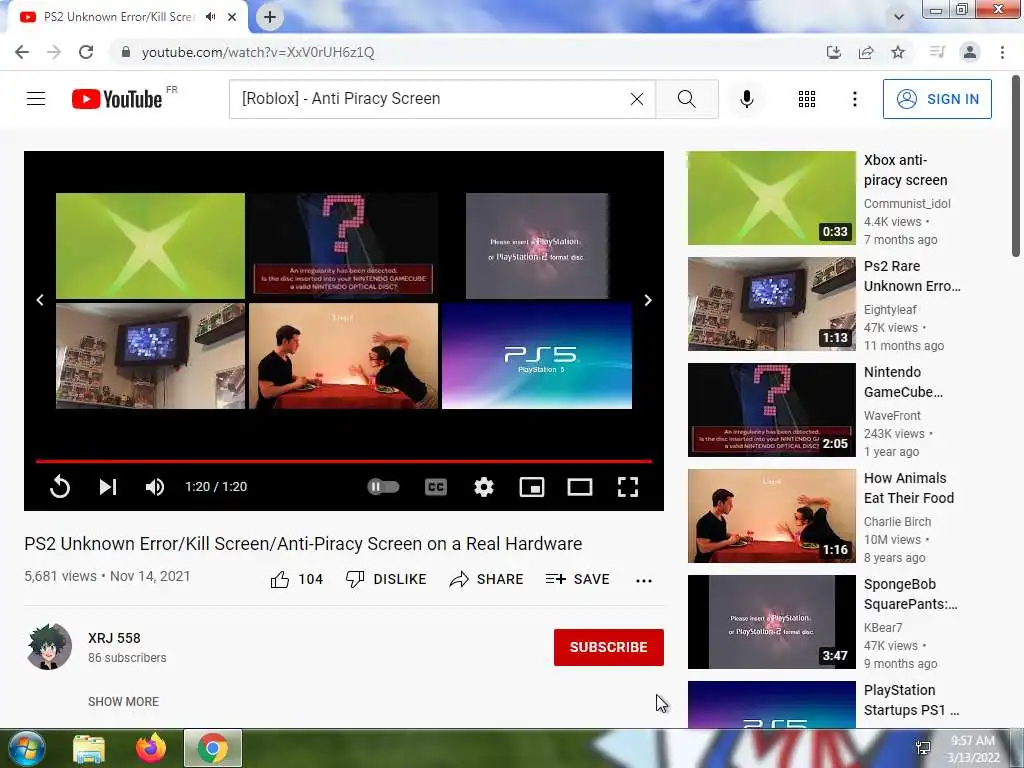Click the SIGN IN button
Viewport: 1024px width, 768px height.
[x=937, y=99]
